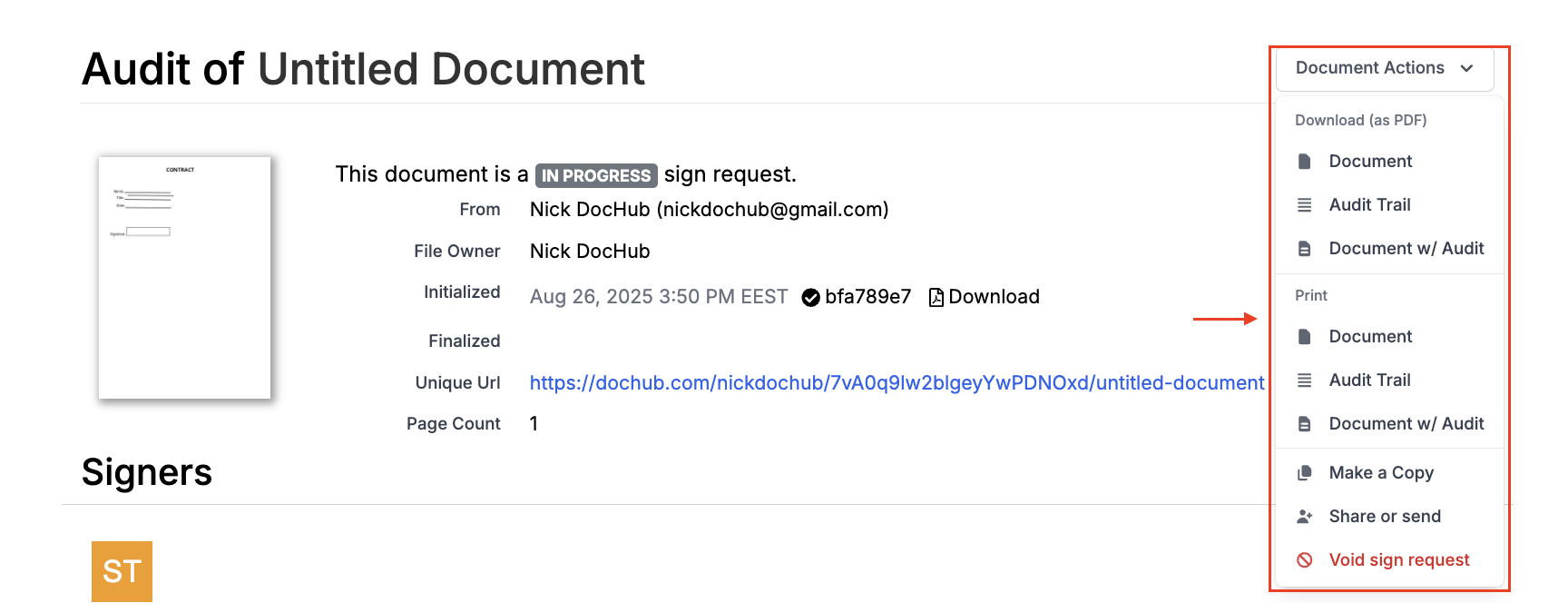Click the document icon under Download section

(x=1304, y=162)
